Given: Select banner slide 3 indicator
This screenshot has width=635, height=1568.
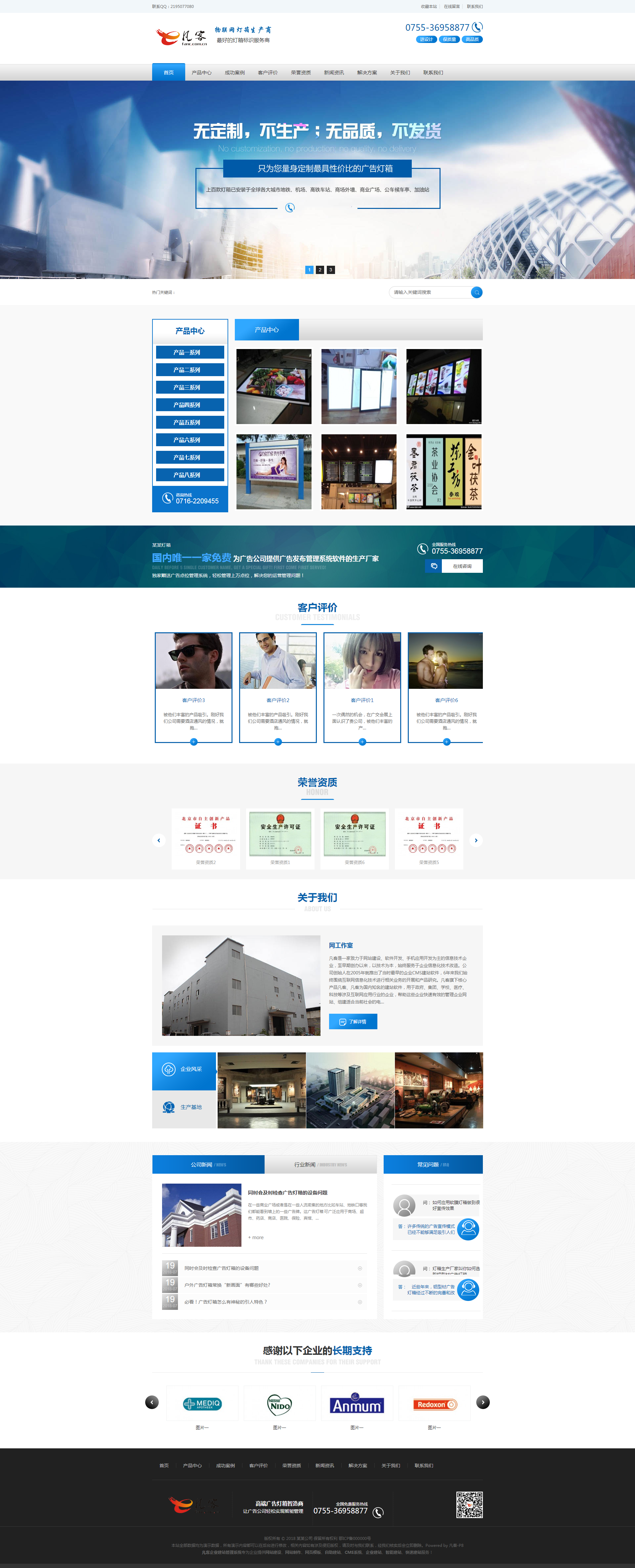Looking at the screenshot, I should [x=331, y=270].
